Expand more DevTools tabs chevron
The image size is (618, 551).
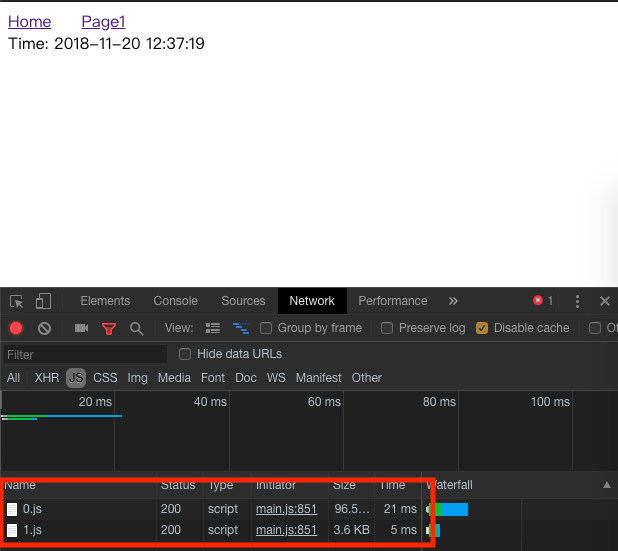click(x=453, y=301)
